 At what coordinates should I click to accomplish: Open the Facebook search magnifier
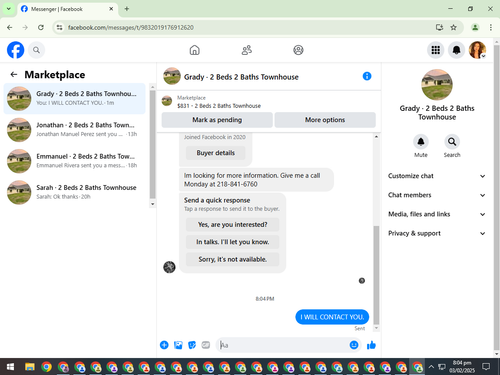[36, 50]
